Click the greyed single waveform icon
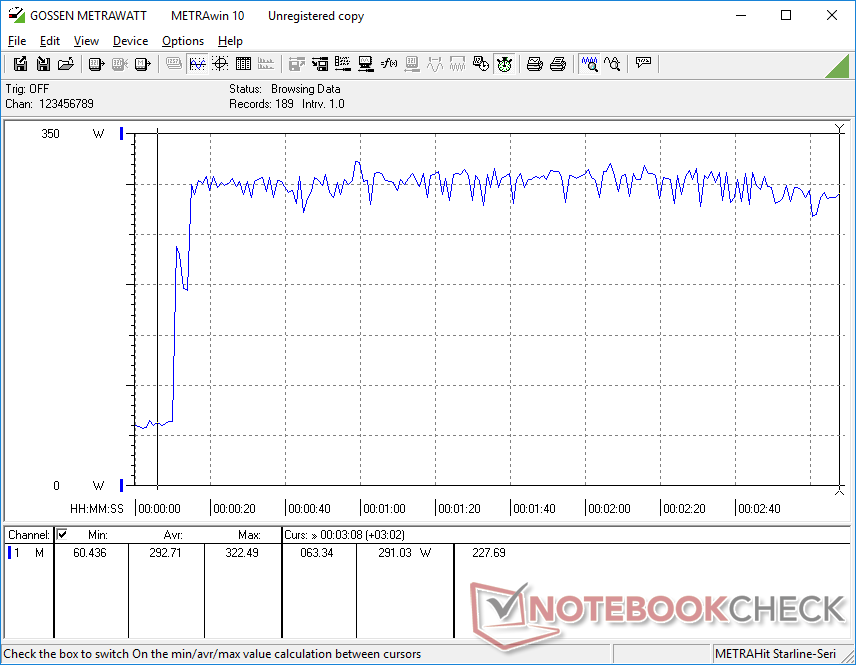The height and width of the screenshot is (665, 856). click(x=435, y=64)
